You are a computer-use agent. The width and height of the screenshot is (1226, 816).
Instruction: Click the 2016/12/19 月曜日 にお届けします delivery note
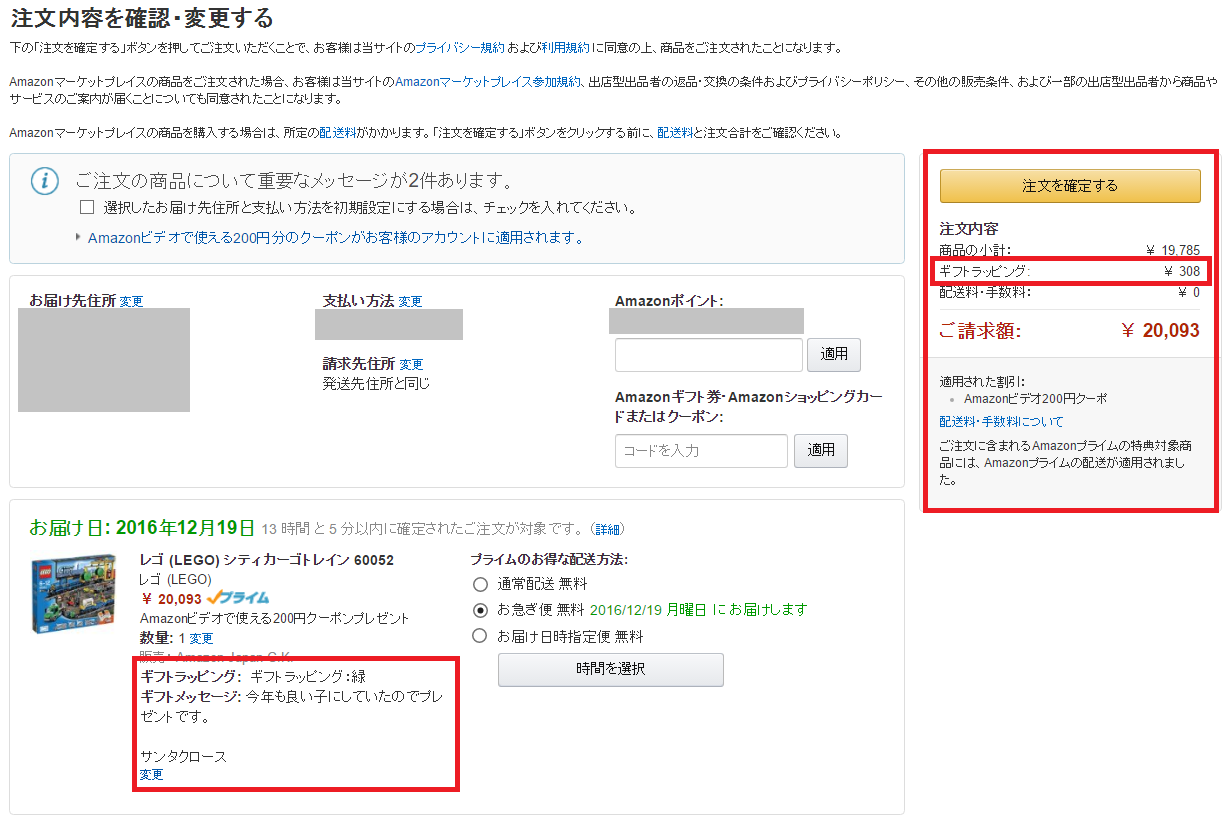[x=698, y=610]
